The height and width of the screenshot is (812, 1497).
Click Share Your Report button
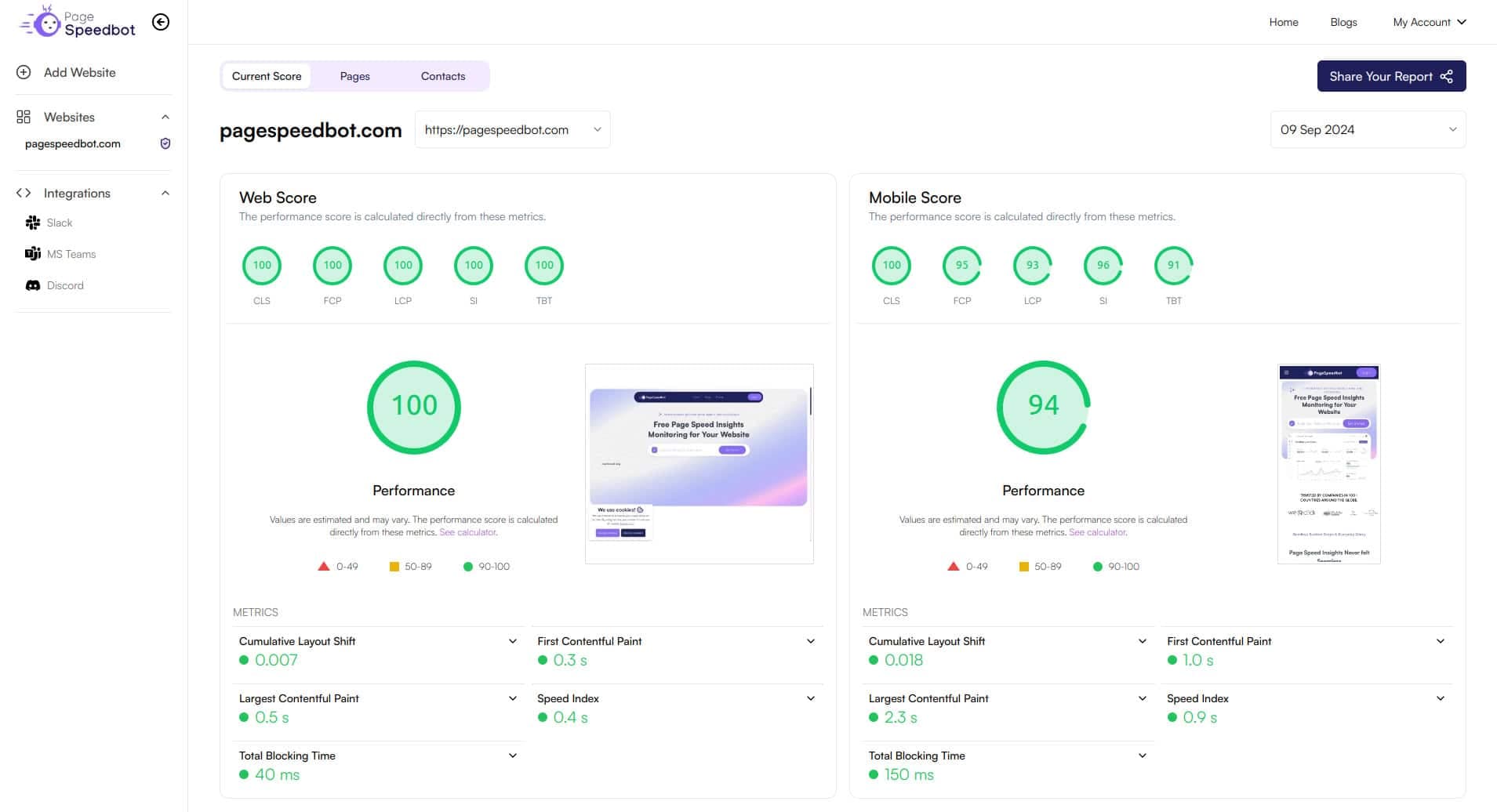click(1391, 76)
